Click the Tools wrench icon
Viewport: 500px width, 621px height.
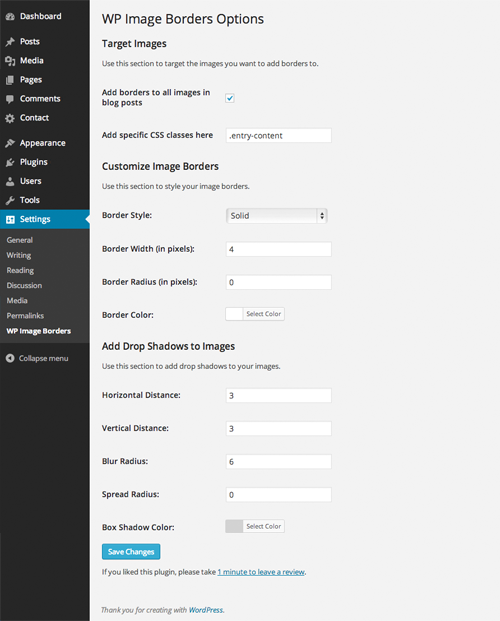pos(10,200)
